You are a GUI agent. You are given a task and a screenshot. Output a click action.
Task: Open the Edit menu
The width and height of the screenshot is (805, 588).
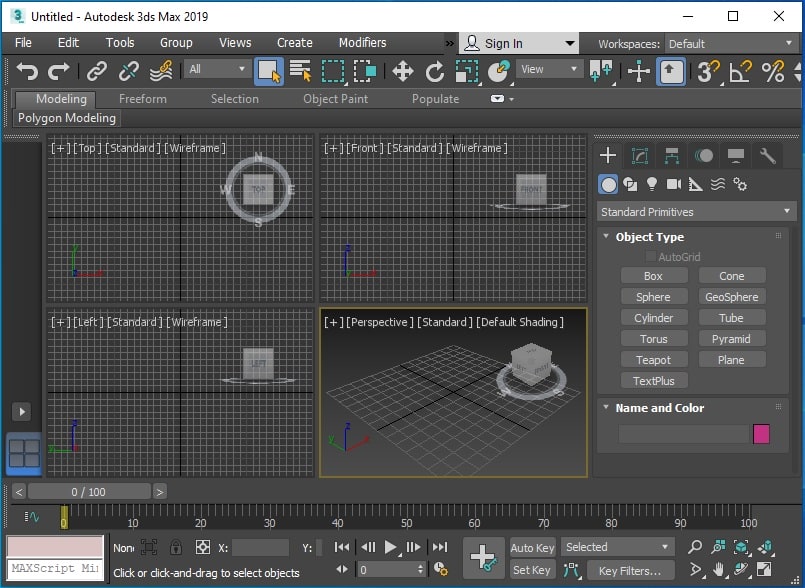pyautogui.click(x=68, y=43)
